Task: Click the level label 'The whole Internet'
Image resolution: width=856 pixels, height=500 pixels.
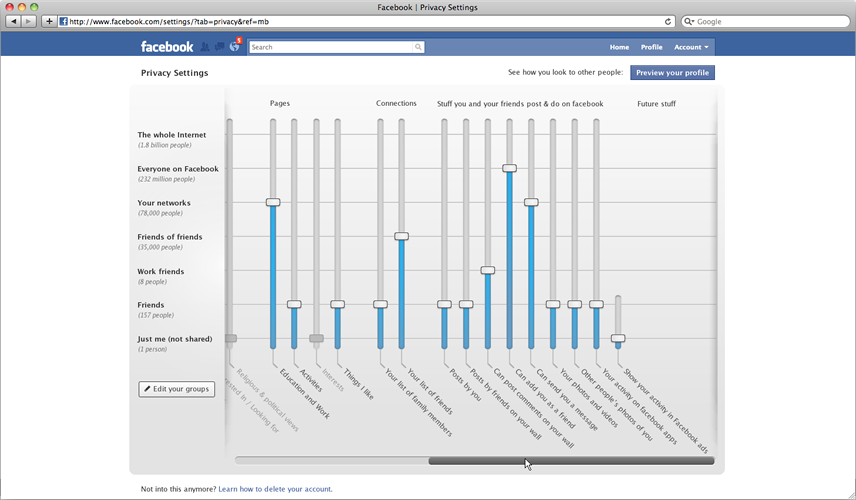Action: point(172,135)
